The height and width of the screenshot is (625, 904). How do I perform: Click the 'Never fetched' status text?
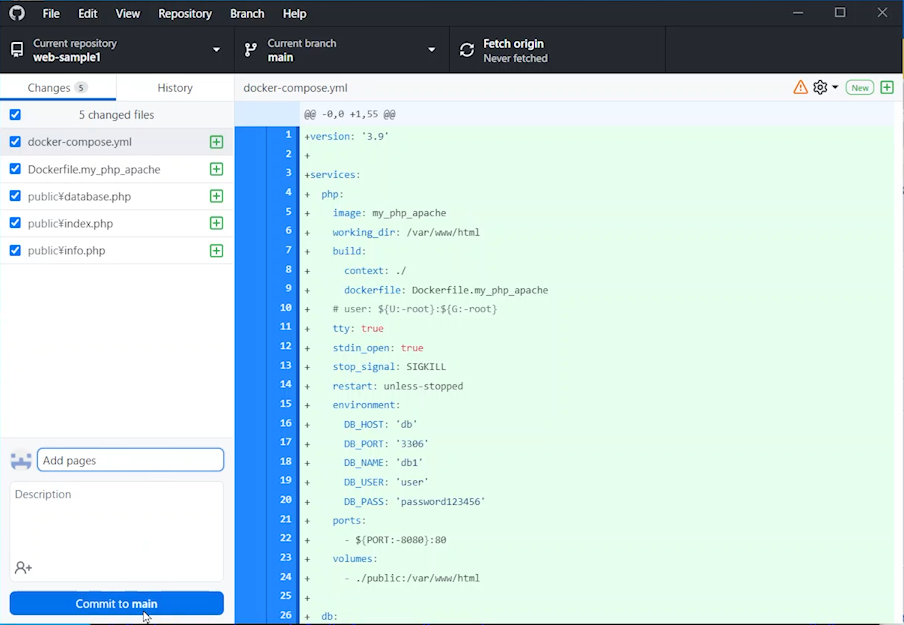click(x=515, y=58)
